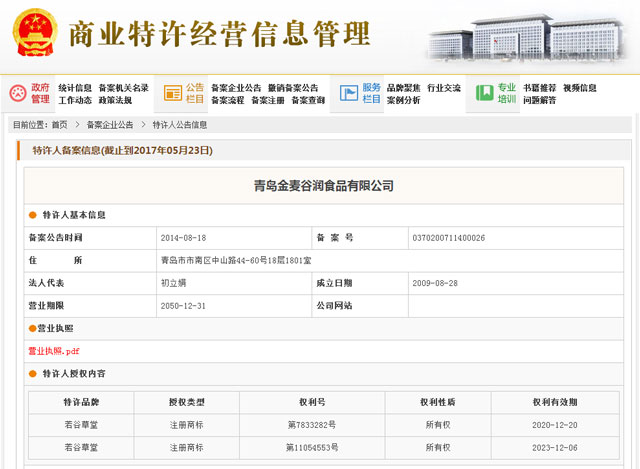Select the legal representative name 初立娟
Viewport: 640px width, 469px height.
pos(173,283)
